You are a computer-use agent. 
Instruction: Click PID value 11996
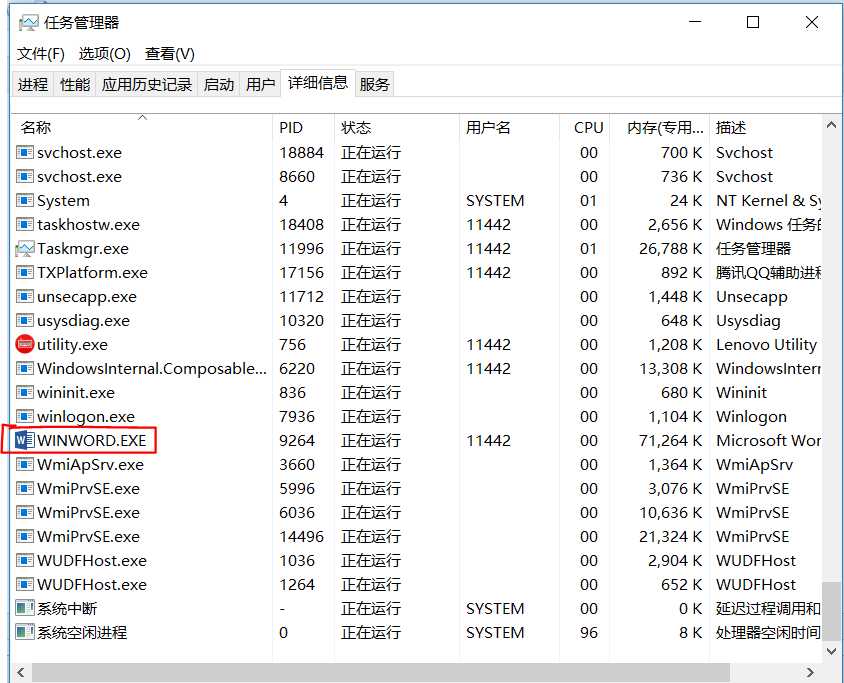pyautogui.click(x=301, y=249)
